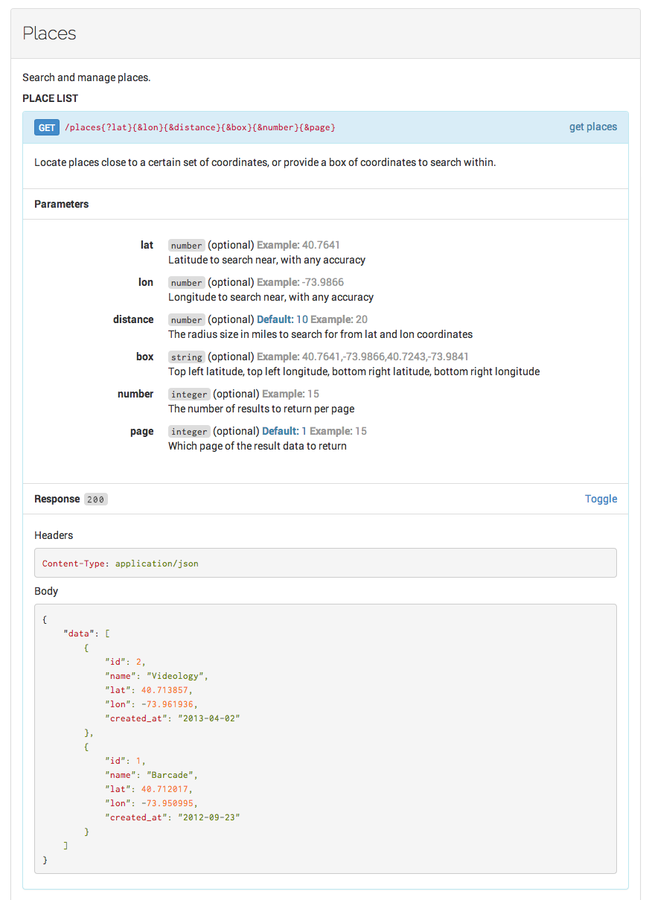
Task: Click the example value 40.7641
Action: (x=321, y=245)
